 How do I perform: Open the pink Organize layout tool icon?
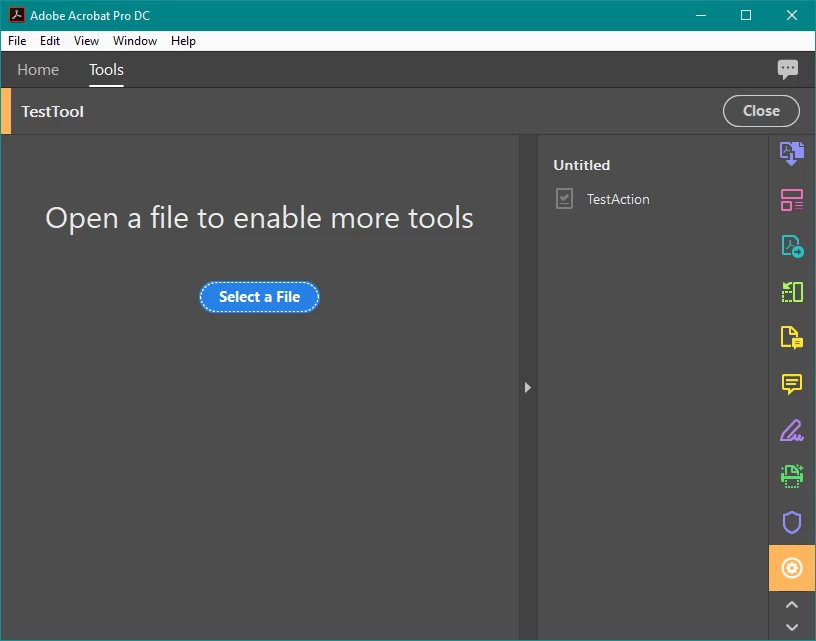792,200
